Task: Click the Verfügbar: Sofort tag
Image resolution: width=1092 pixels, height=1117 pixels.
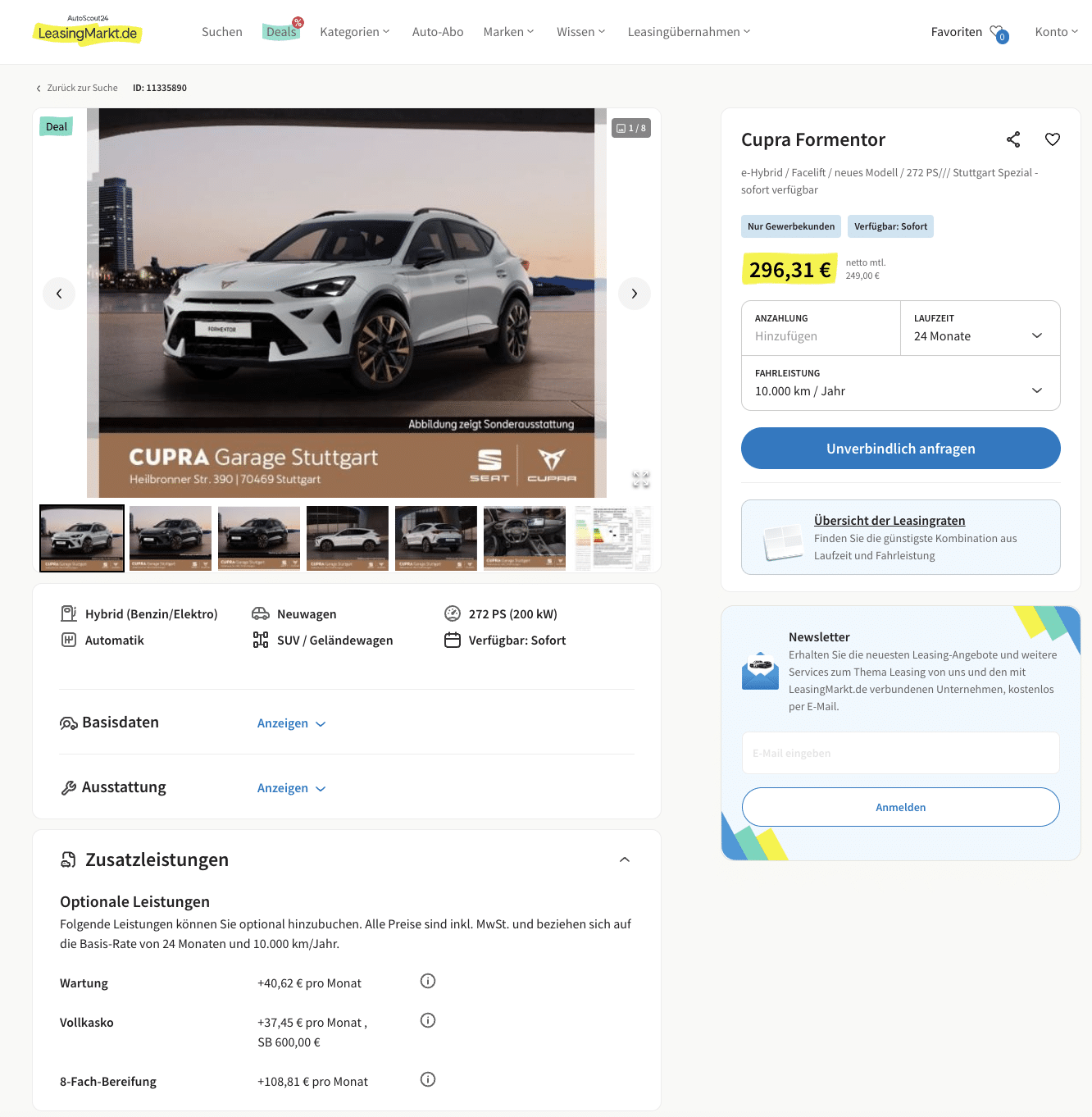Action: (x=890, y=226)
